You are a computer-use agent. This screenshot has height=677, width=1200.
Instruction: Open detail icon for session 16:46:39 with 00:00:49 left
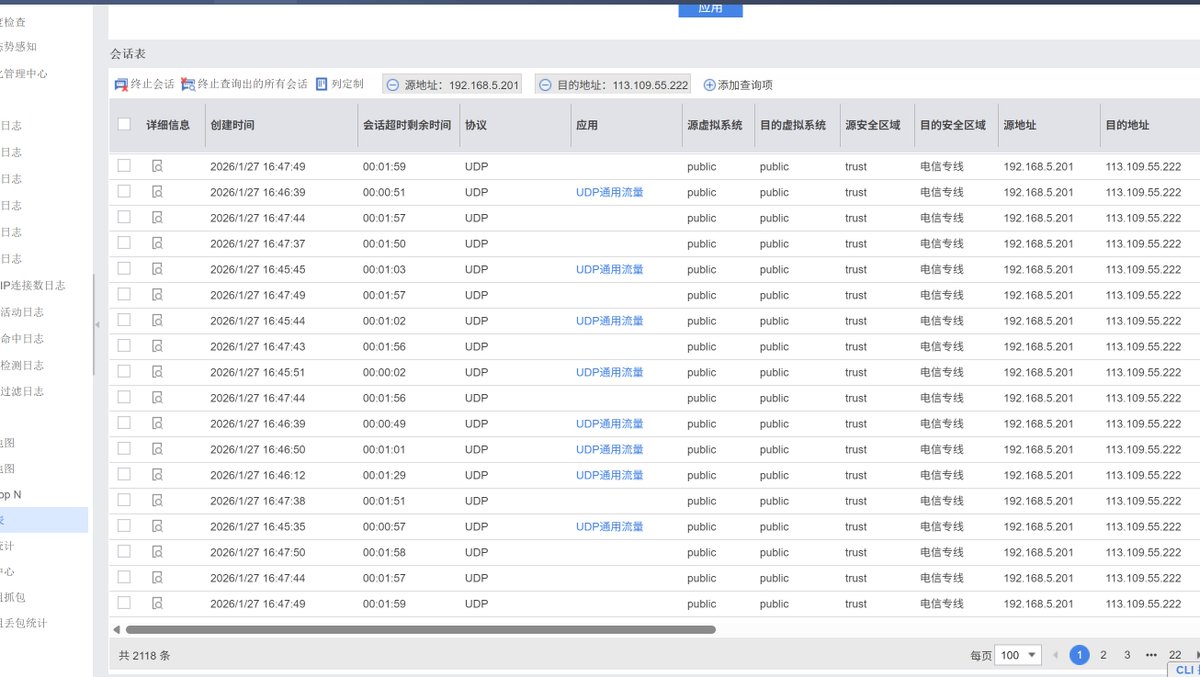coord(157,423)
